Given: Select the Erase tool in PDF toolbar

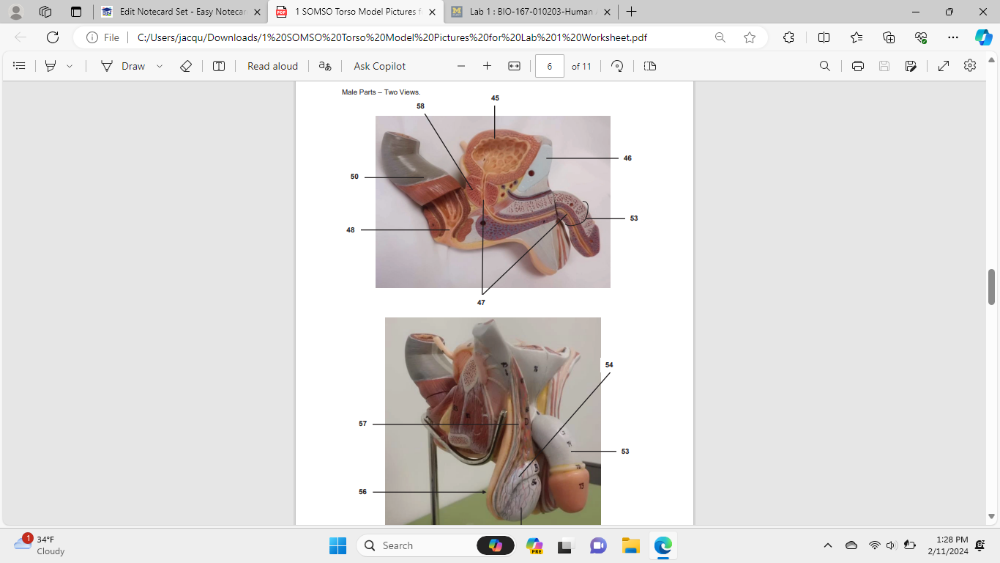Looking at the screenshot, I should pos(185,66).
